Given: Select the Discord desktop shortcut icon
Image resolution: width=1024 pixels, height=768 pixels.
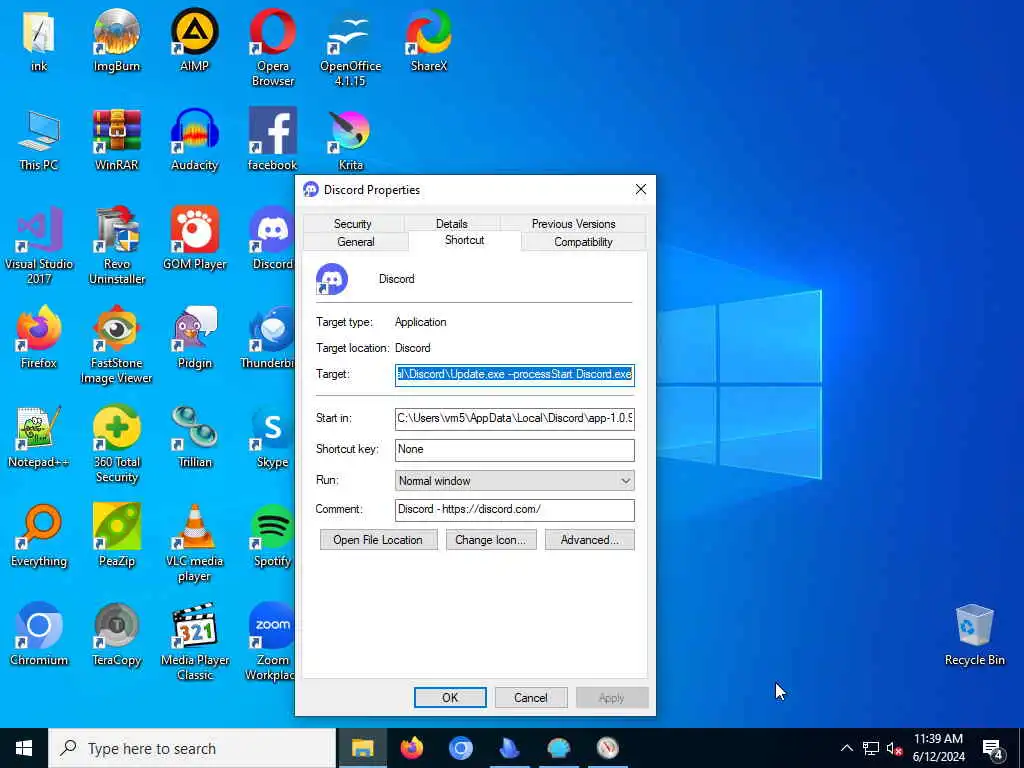Looking at the screenshot, I should (x=271, y=238).
